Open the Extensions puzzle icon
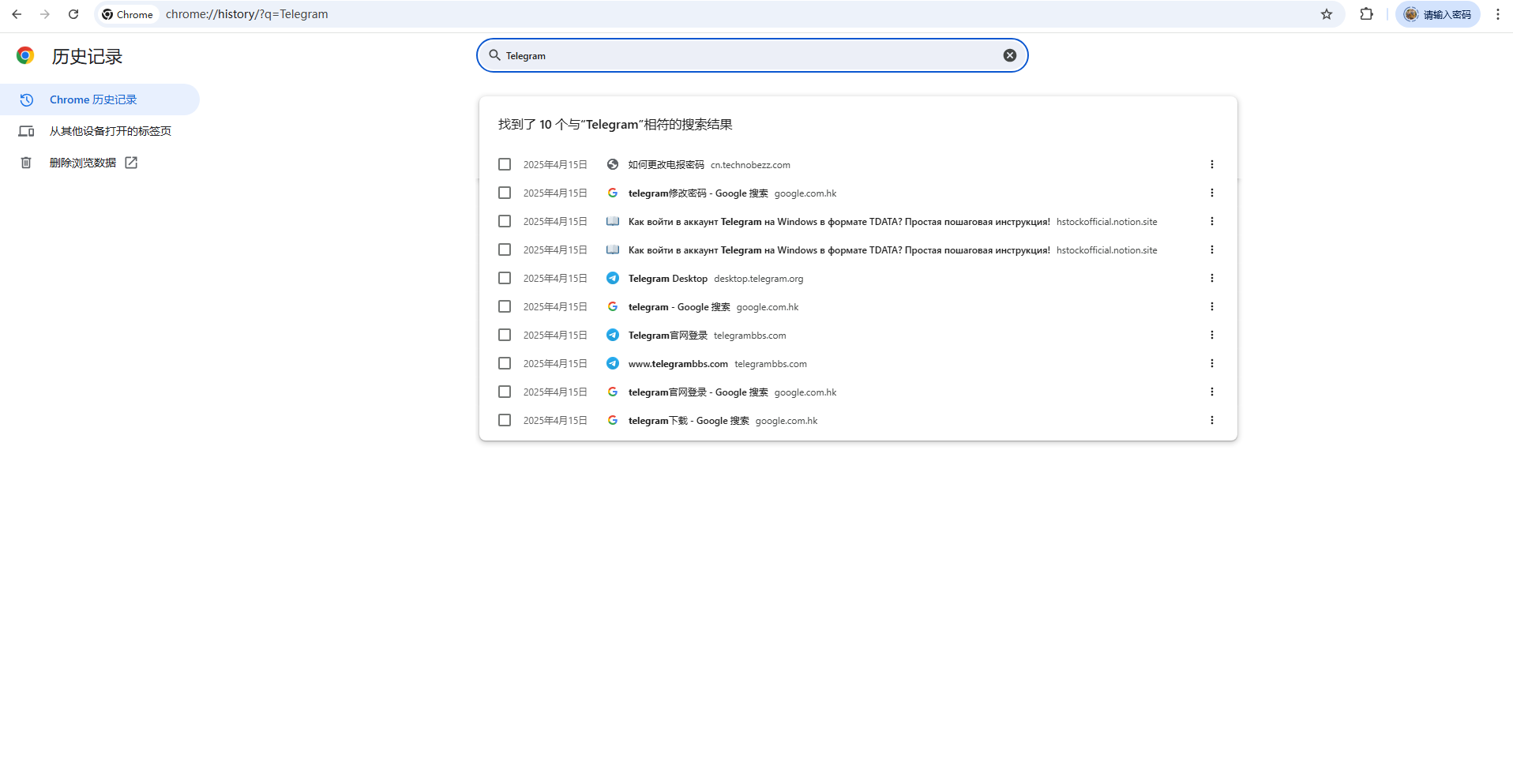This screenshot has height=784, width=1513. coord(1367,14)
